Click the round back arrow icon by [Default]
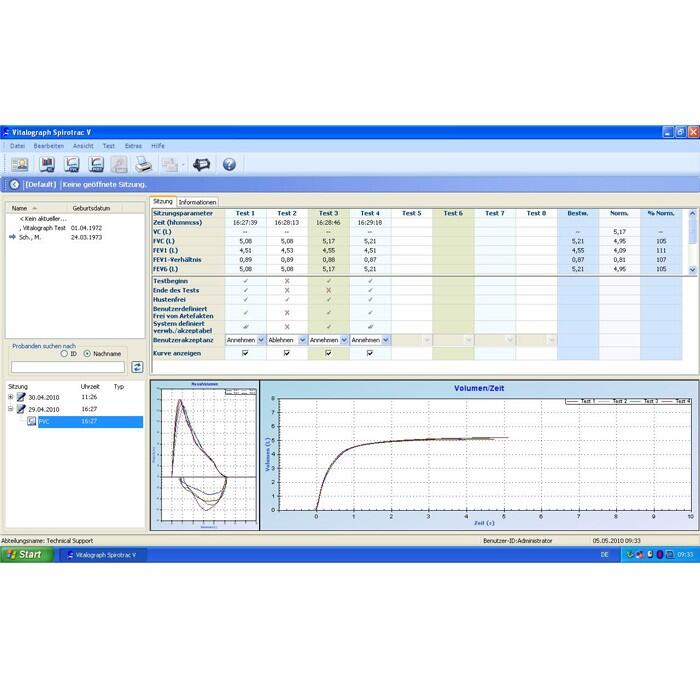This screenshot has height=700, width=700. click(x=14, y=184)
